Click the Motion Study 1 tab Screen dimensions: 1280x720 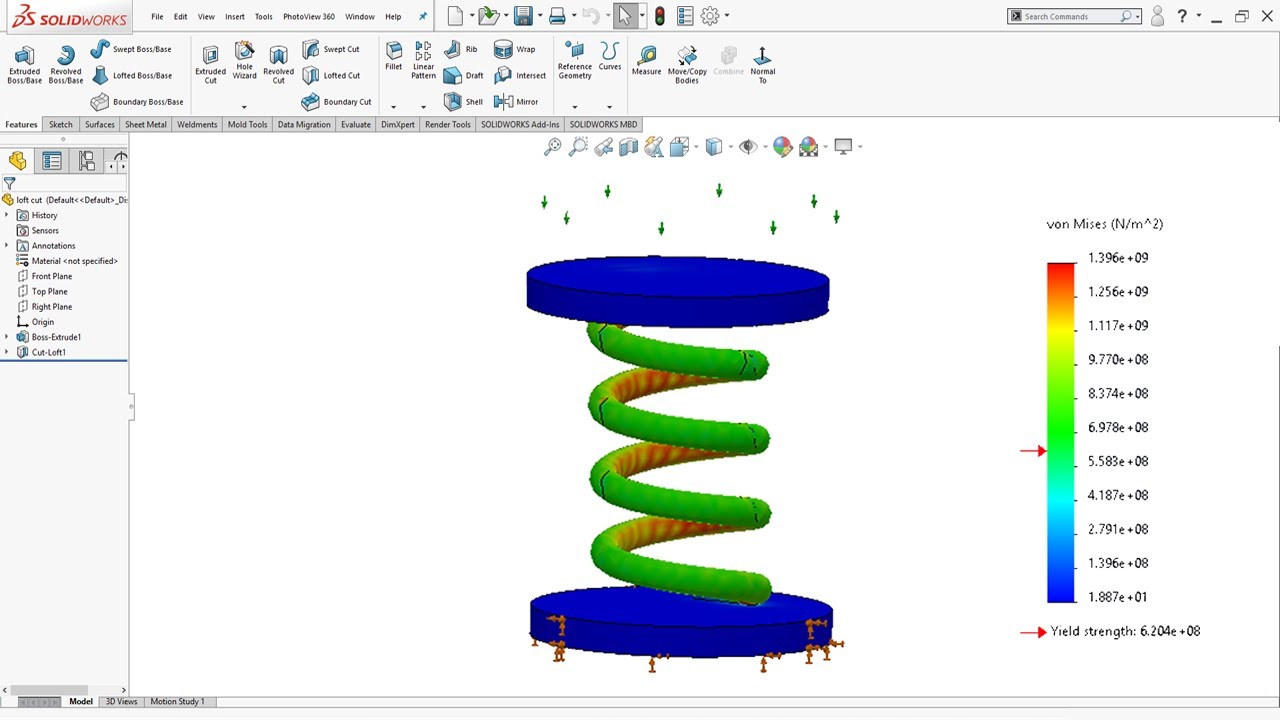(x=177, y=702)
